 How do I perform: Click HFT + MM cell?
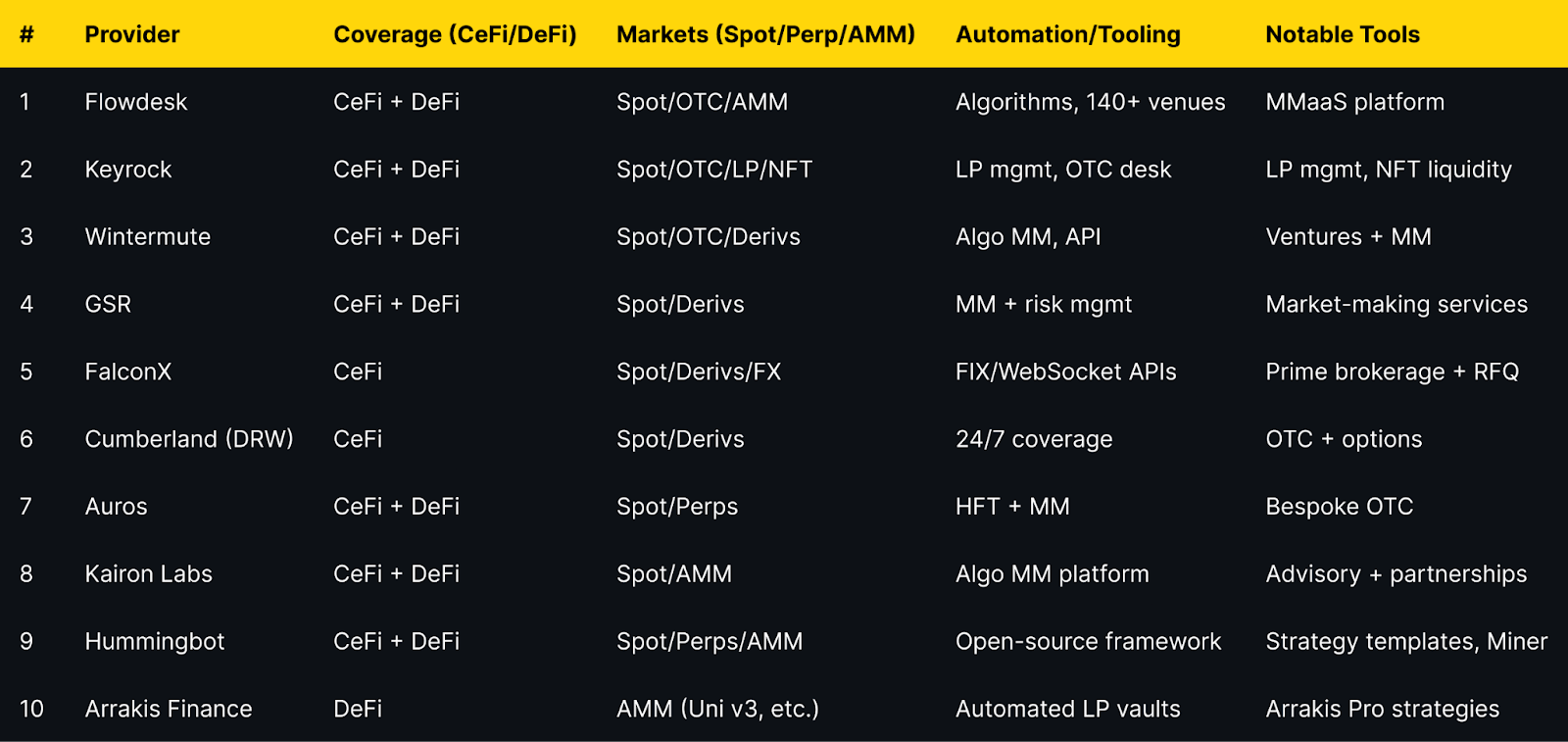pos(1012,507)
